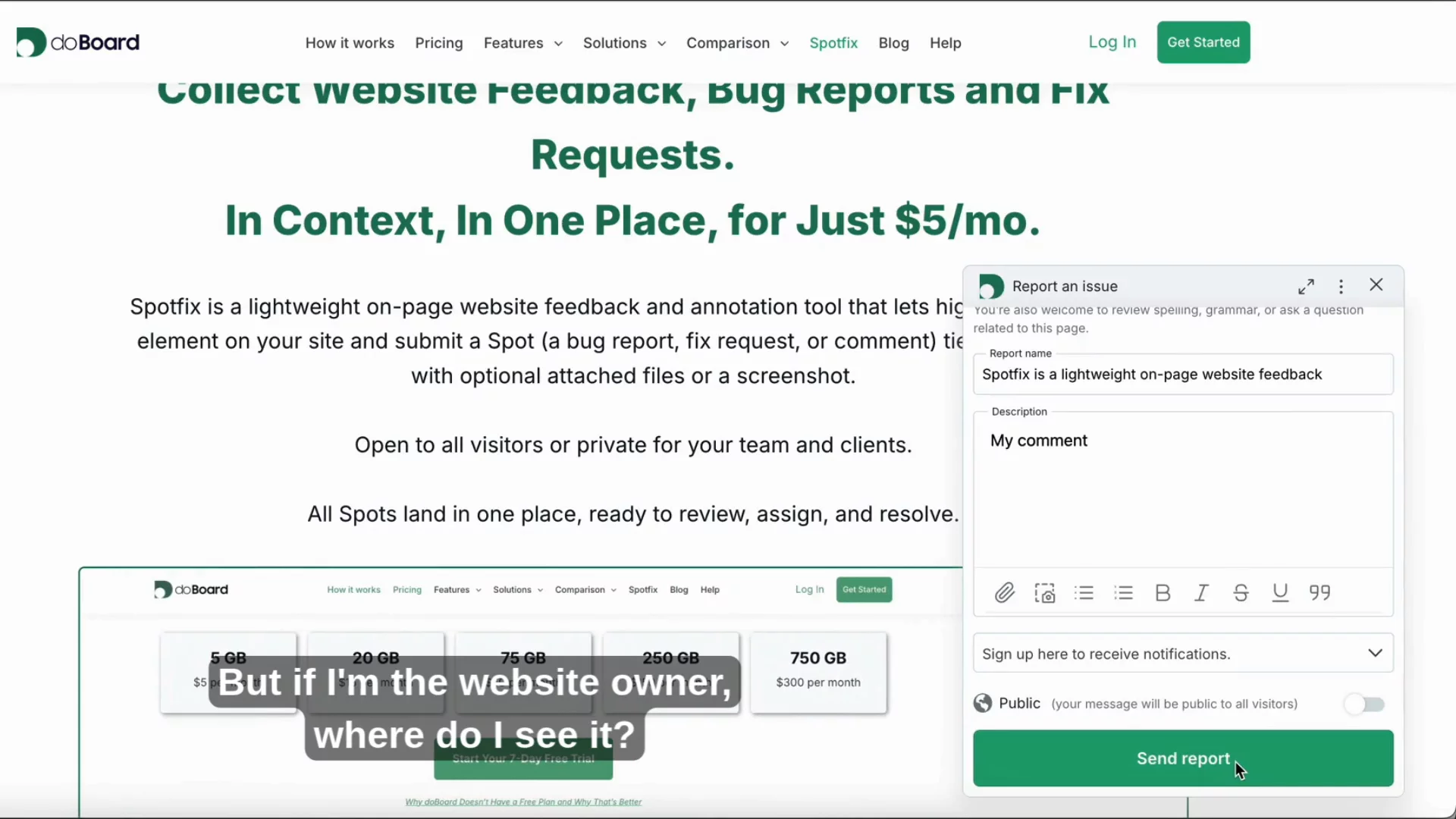The height and width of the screenshot is (819, 1456).
Task: Click Log In inside the preview screenshot
Action: coord(809,589)
